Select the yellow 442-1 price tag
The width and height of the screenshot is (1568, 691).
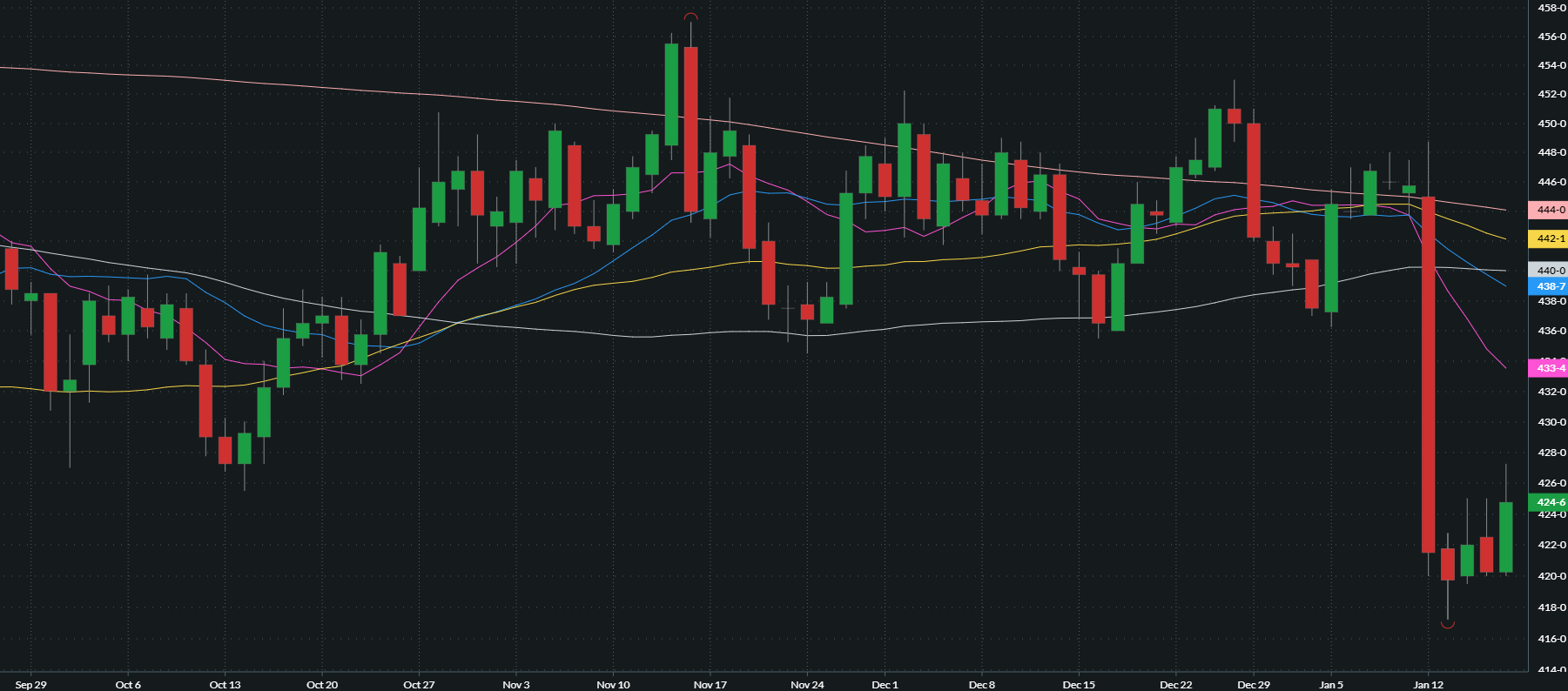pos(1548,238)
